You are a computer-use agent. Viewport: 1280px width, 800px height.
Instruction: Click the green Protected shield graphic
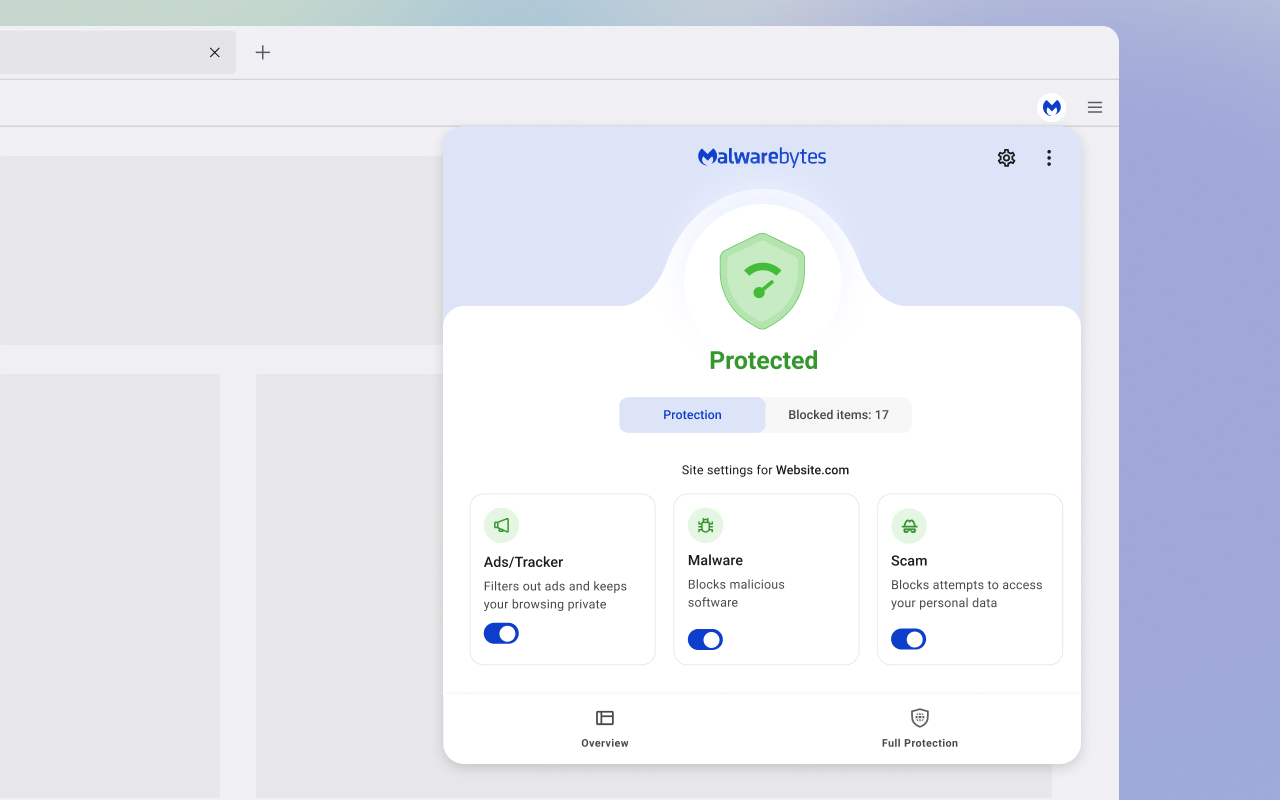pos(762,280)
